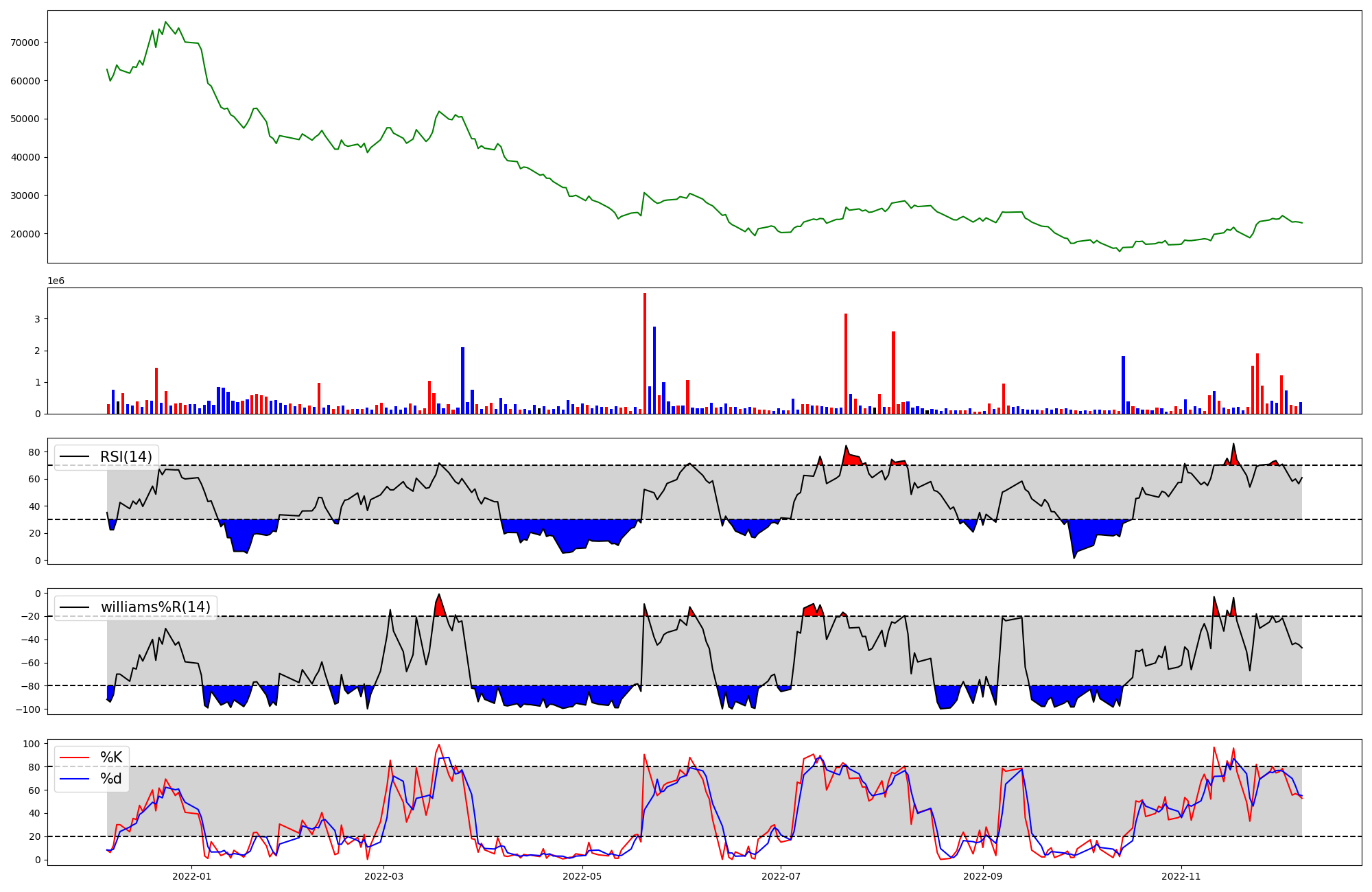Click the williams%R(14) legend label
The image size is (1372, 892).
point(156,607)
